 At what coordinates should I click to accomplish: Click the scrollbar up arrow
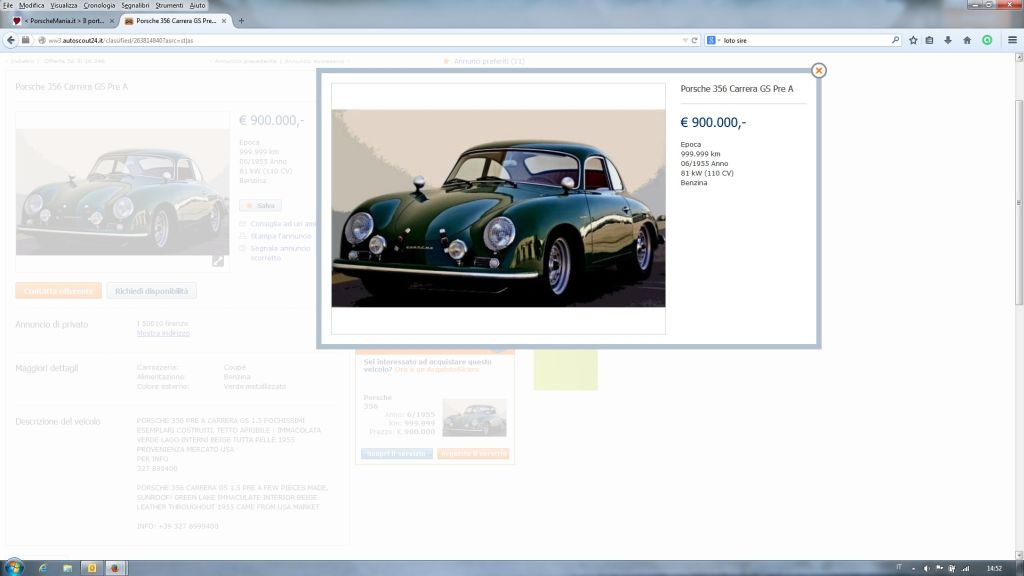click(x=1019, y=57)
